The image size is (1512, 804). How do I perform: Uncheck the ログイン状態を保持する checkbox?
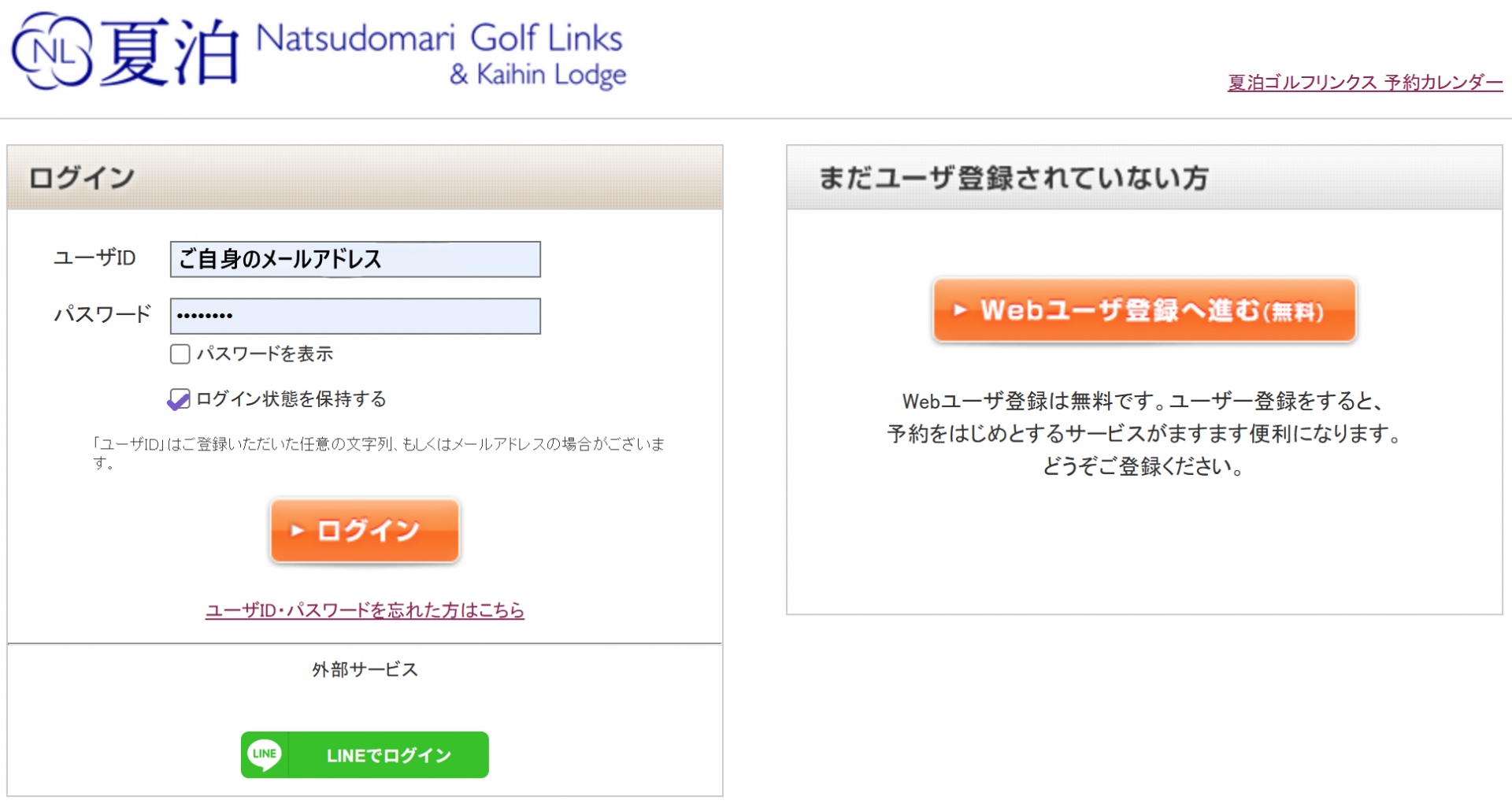click(x=180, y=399)
